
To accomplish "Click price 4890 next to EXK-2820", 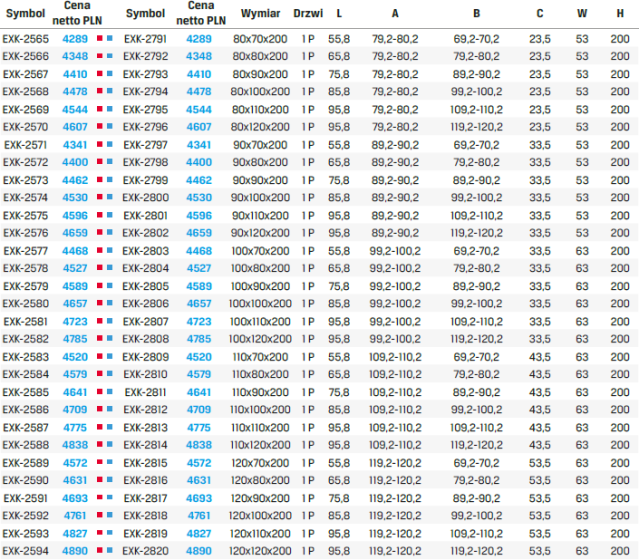I will coord(199,551).
